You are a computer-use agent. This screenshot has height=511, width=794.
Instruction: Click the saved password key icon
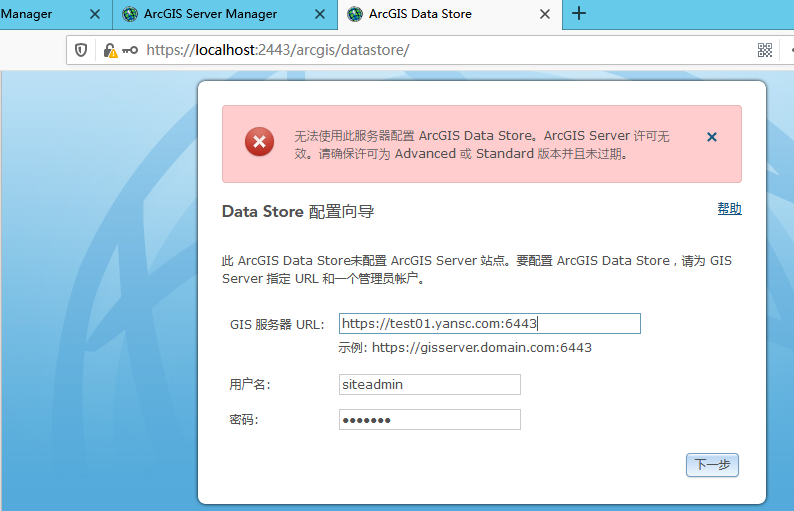click(x=130, y=50)
